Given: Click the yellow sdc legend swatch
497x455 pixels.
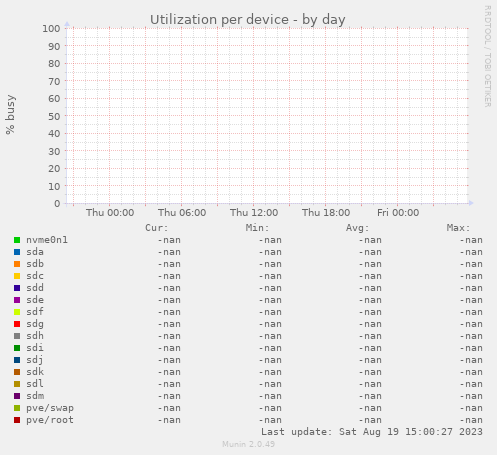Looking at the screenshot, I should click(x=17, y=276).
